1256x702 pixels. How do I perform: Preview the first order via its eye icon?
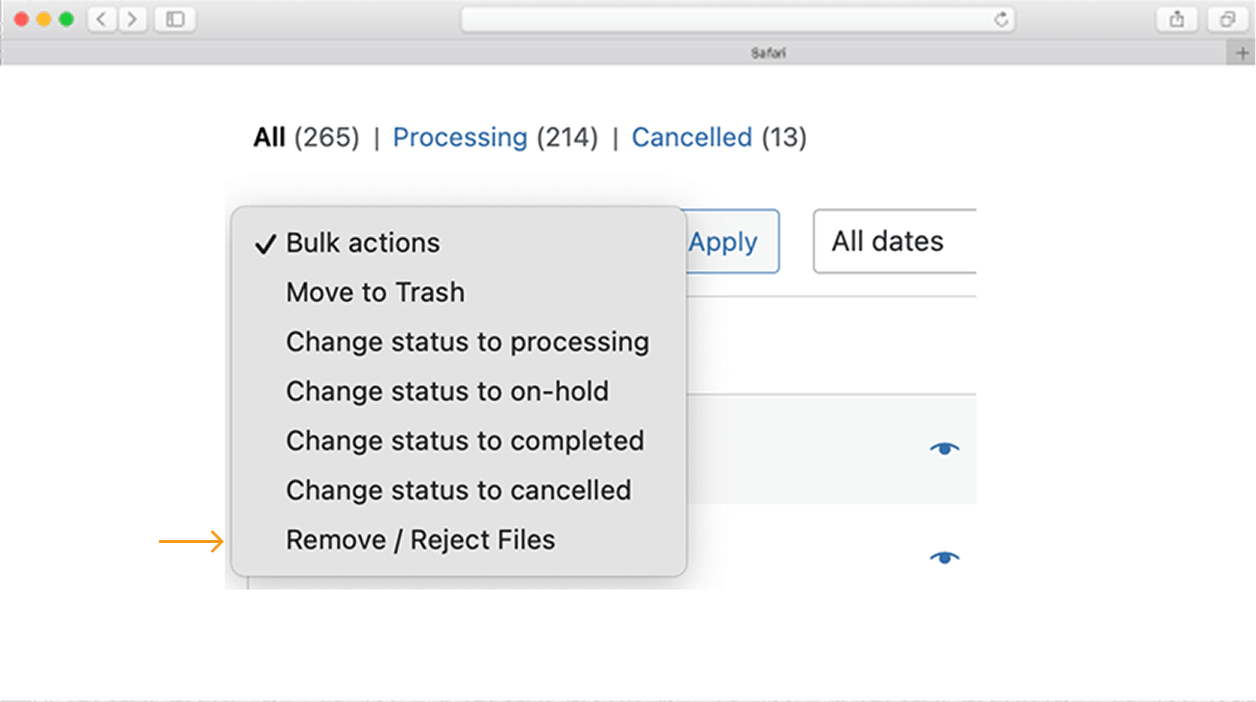944,449
